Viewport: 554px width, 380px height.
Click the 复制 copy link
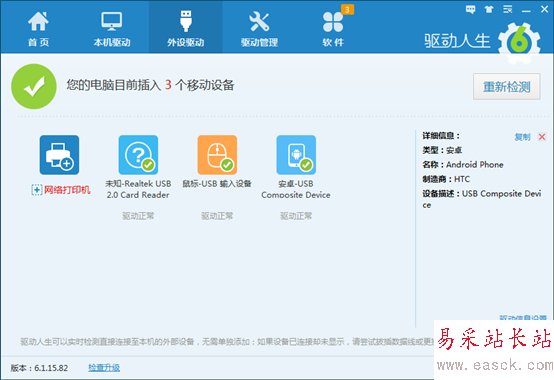pyautogui.click(x=522, y=137)
